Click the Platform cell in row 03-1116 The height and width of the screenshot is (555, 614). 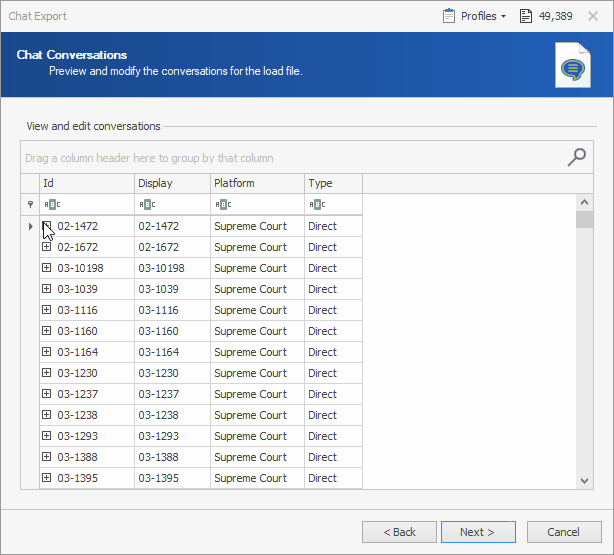tap(257, 310)
